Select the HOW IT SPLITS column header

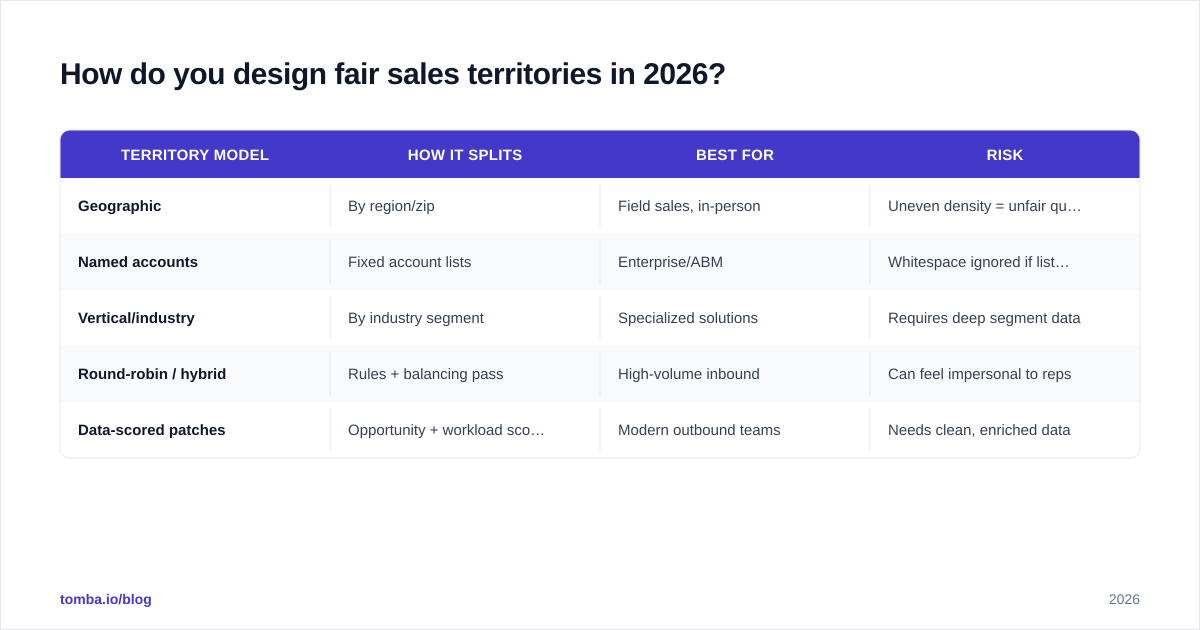(x=465, y=155)
